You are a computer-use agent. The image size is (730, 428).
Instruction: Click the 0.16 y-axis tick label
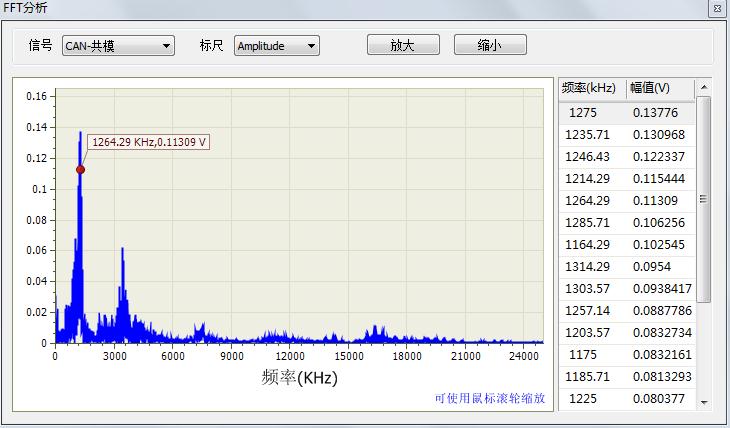(x=36, y=96)
